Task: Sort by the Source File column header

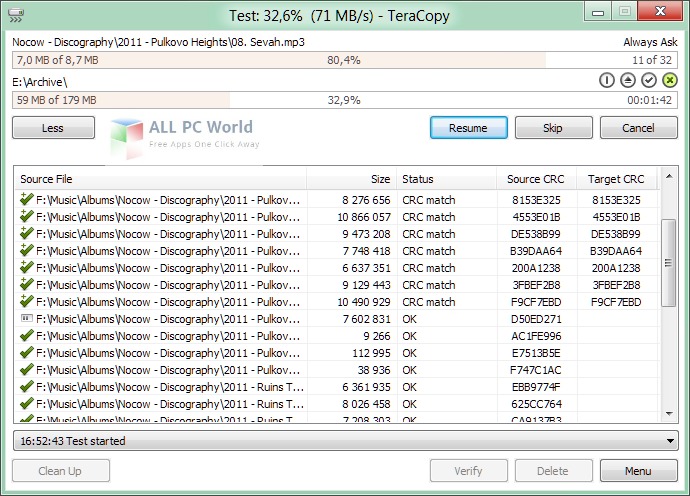Action: pyautogui.click(x=161, y=179)
